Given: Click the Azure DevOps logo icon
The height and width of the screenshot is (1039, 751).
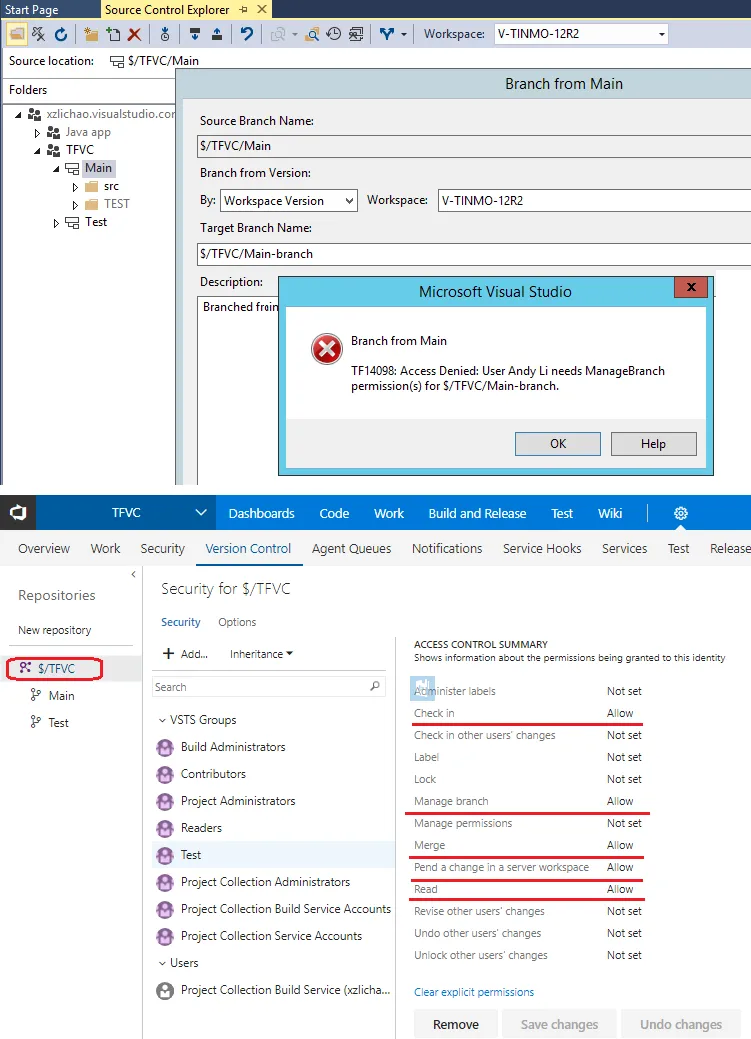Looking at the screenshot, I should (x=18, y=513).
